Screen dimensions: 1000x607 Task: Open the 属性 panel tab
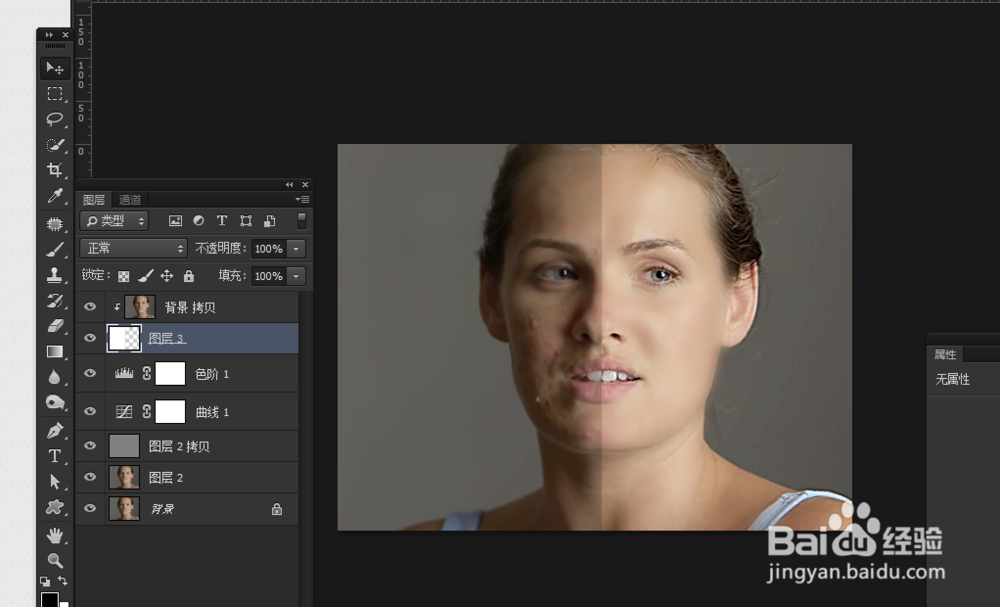945,354
